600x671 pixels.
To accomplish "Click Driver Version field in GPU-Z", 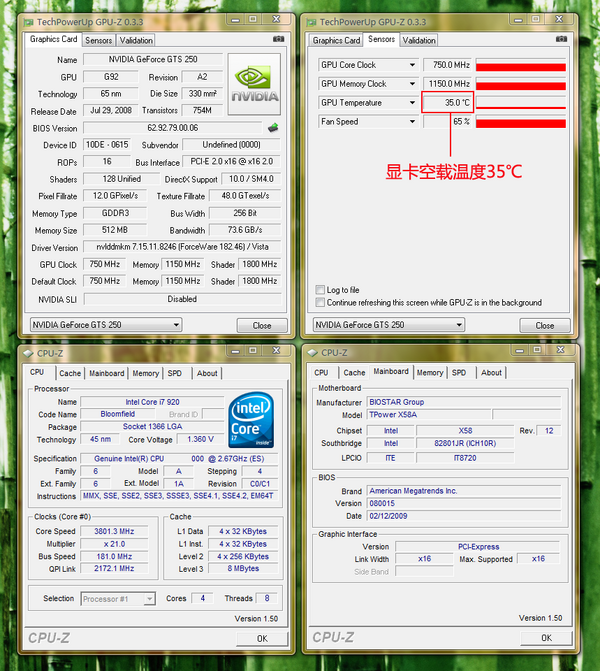I will [x=182, y=247].
